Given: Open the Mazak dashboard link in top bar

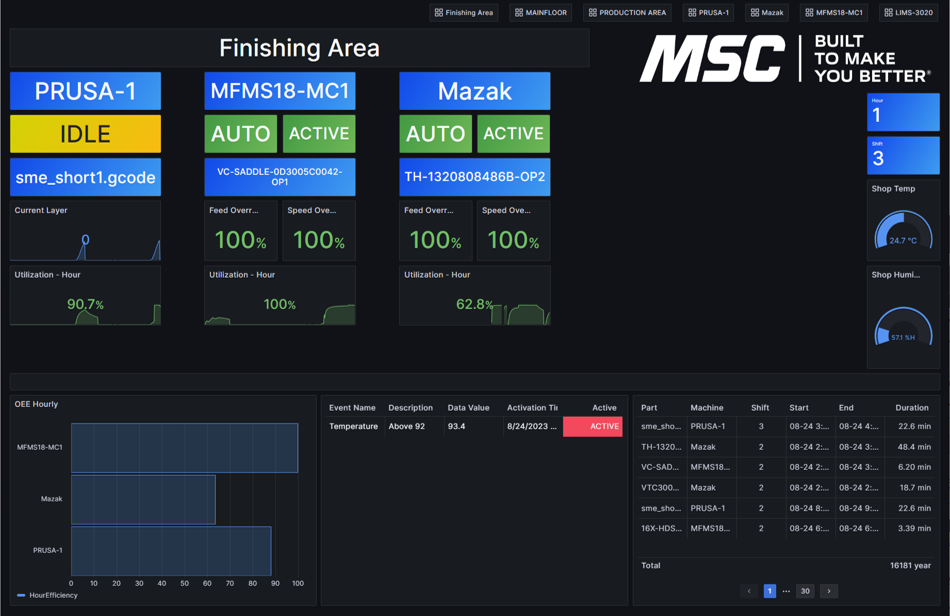Looking at the screenshot, I should click(x=766, y=13).
